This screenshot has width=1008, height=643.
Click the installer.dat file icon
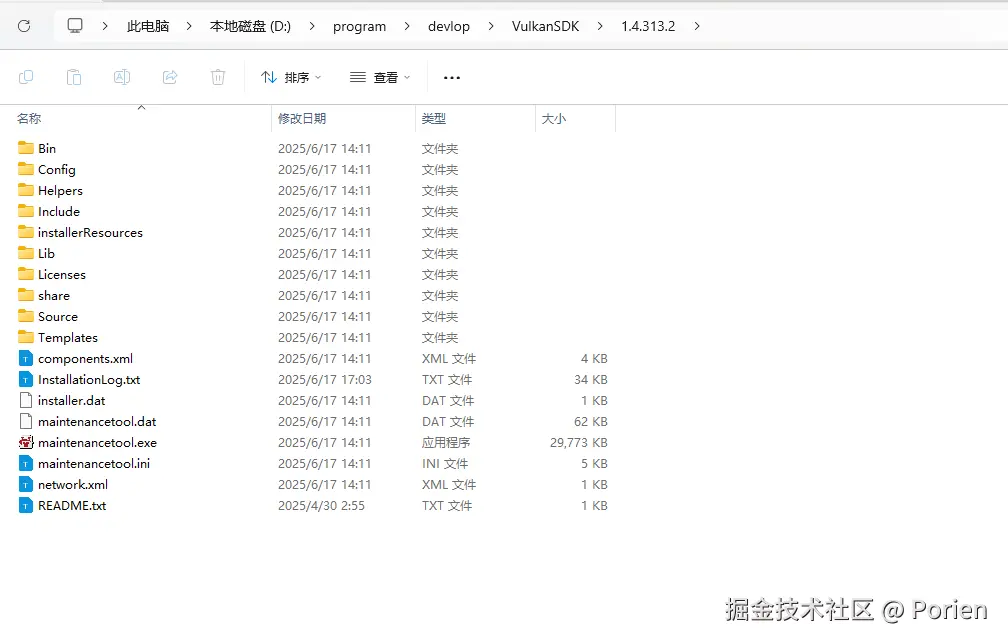(x=26, y=401)
